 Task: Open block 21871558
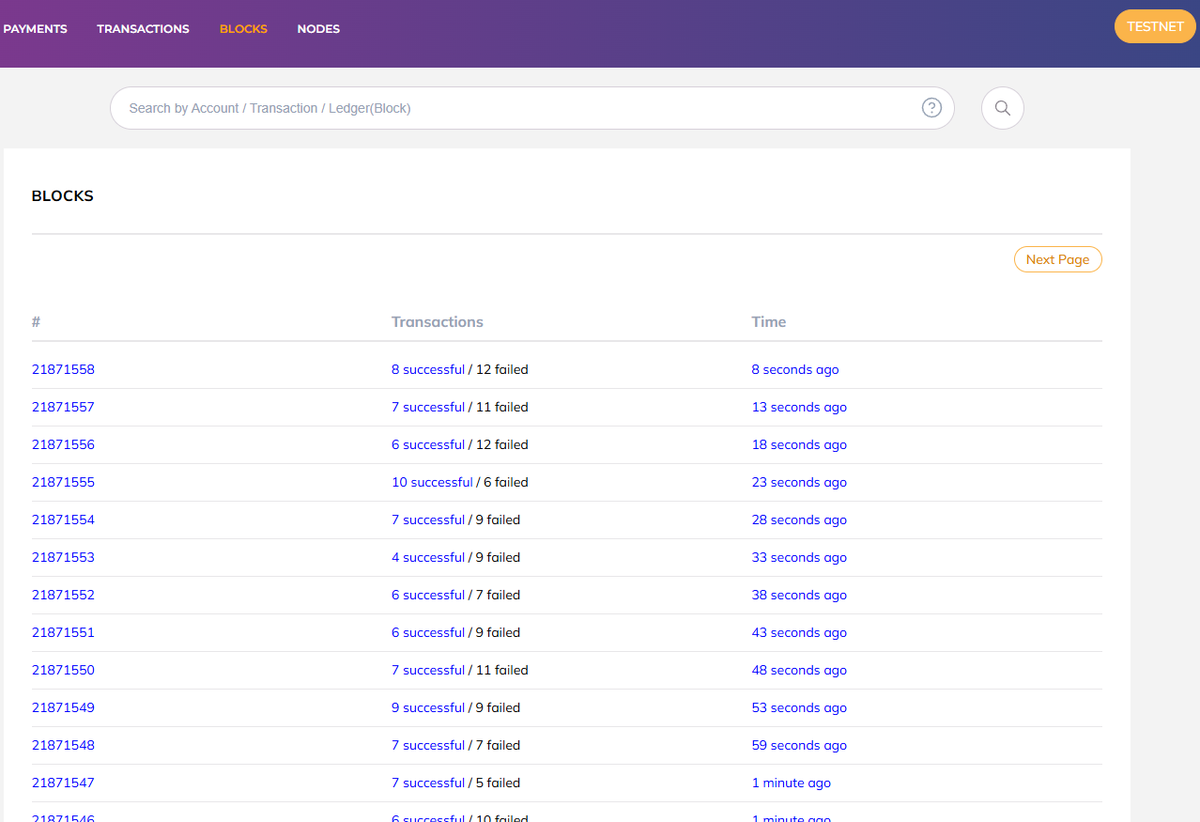(63, 370)
